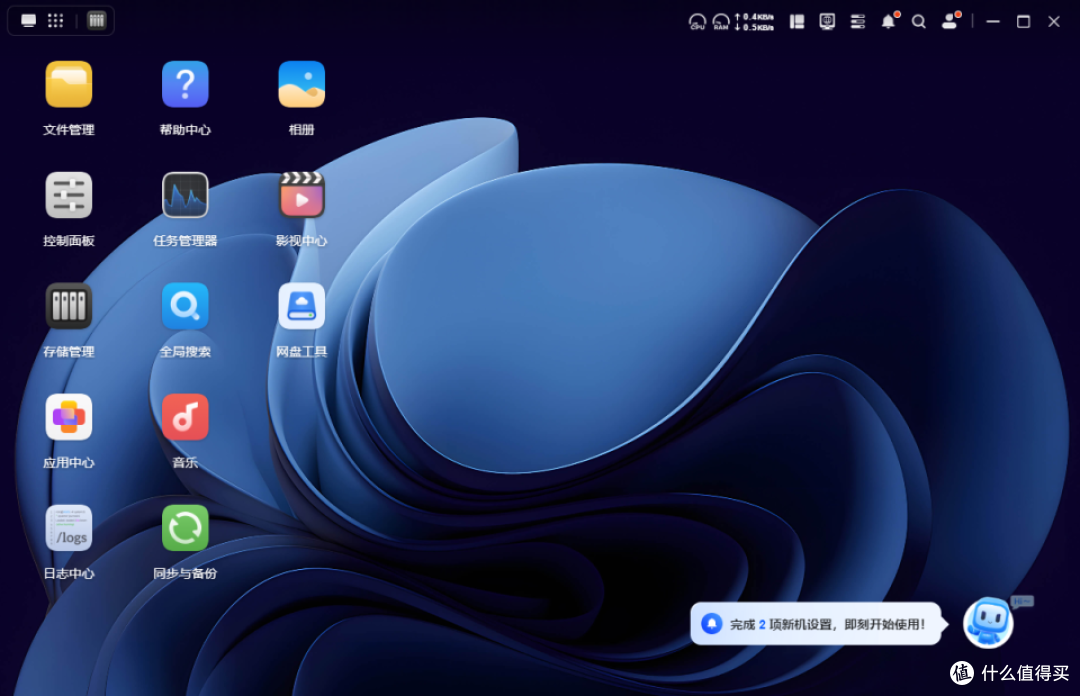
Task: Open the app grid launcher
Action: point(56,21)
